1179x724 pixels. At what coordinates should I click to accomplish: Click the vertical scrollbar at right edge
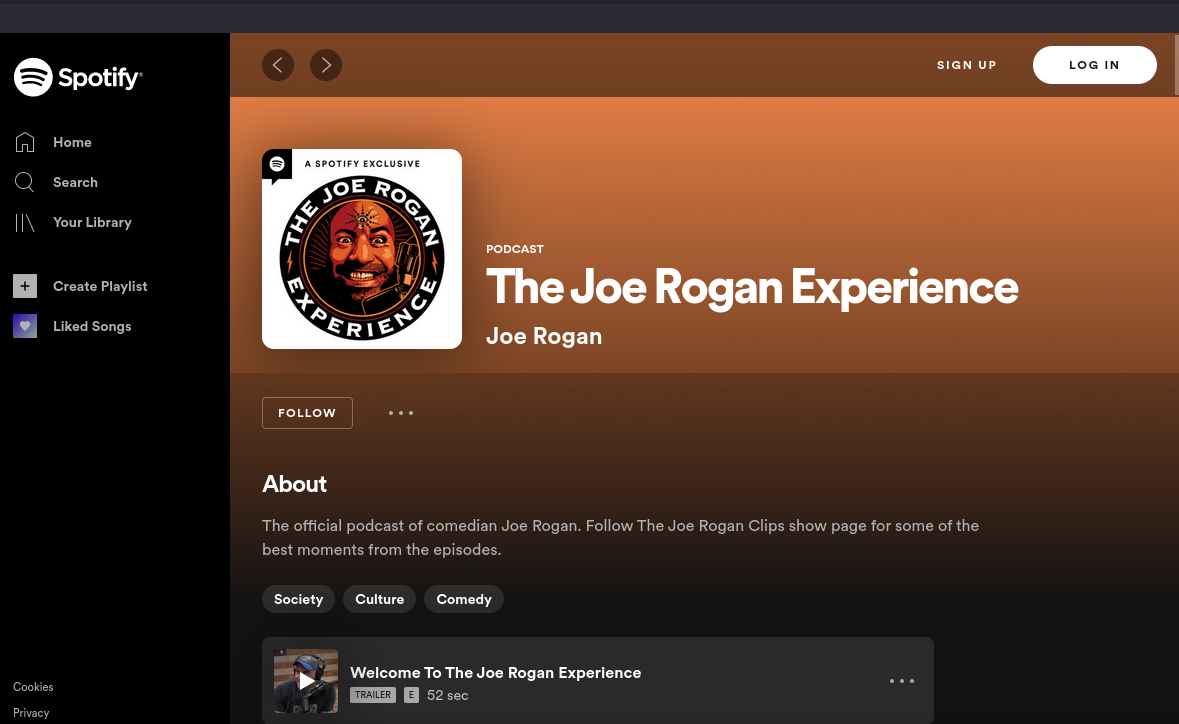click(x=1176, y=64)
